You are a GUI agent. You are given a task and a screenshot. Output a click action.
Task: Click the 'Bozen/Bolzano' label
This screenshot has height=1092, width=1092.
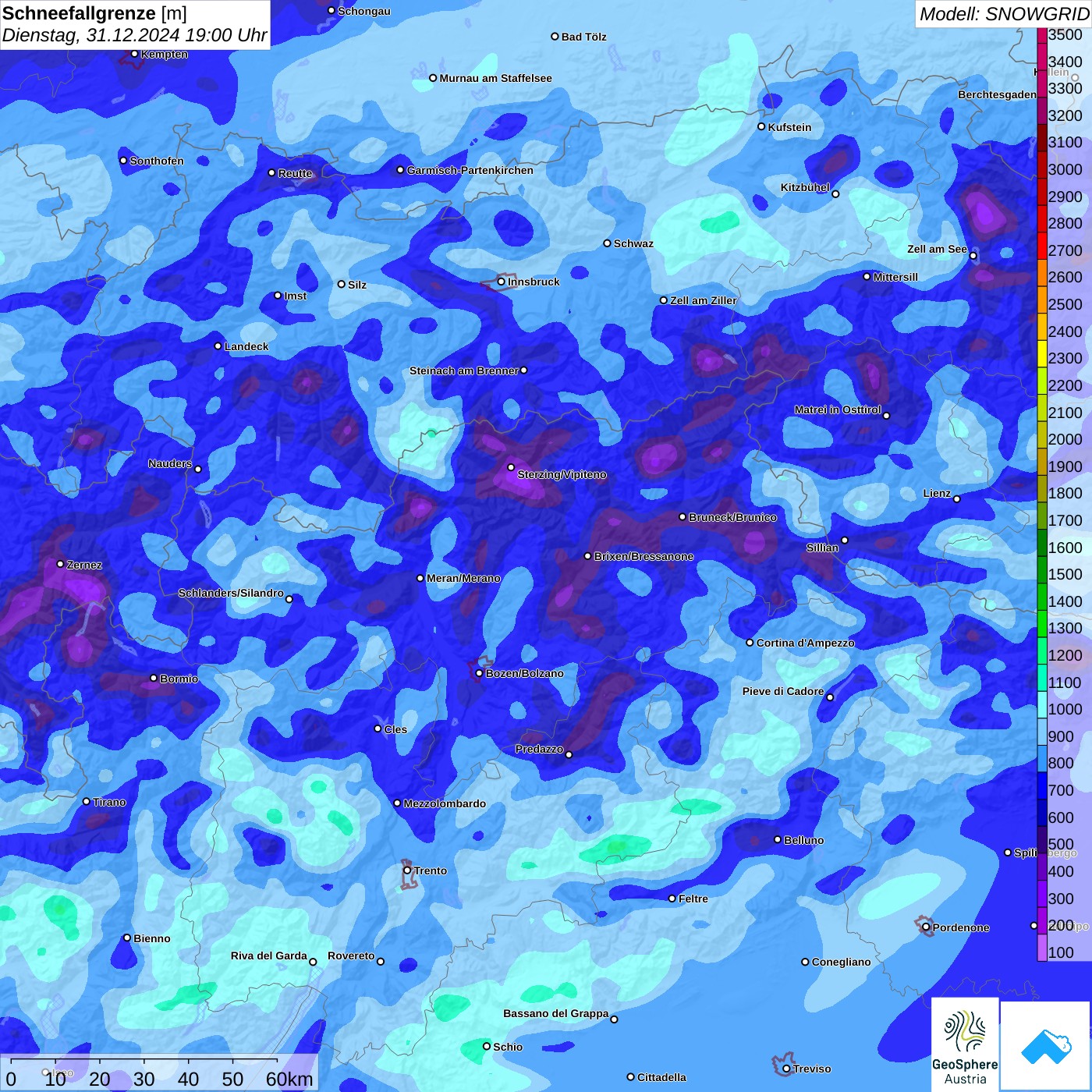[524, 673]
